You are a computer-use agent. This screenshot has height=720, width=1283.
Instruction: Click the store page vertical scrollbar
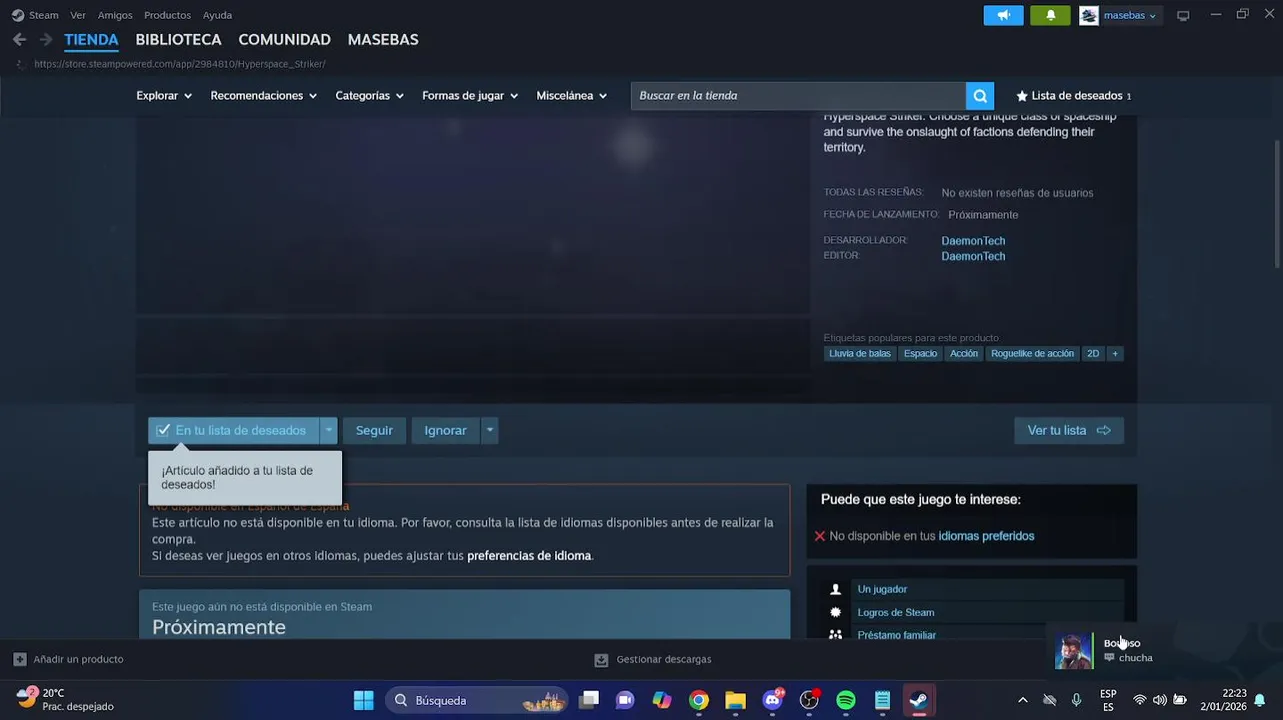1277,203
